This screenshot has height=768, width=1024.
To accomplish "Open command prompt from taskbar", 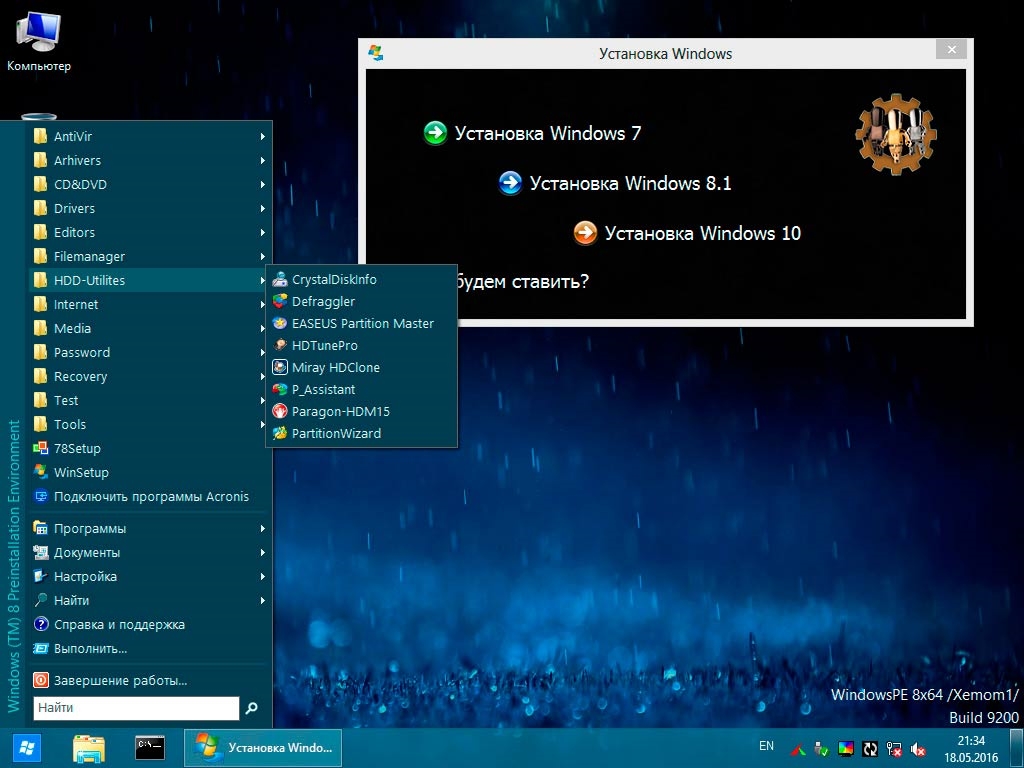I will [x=150, y=748].
